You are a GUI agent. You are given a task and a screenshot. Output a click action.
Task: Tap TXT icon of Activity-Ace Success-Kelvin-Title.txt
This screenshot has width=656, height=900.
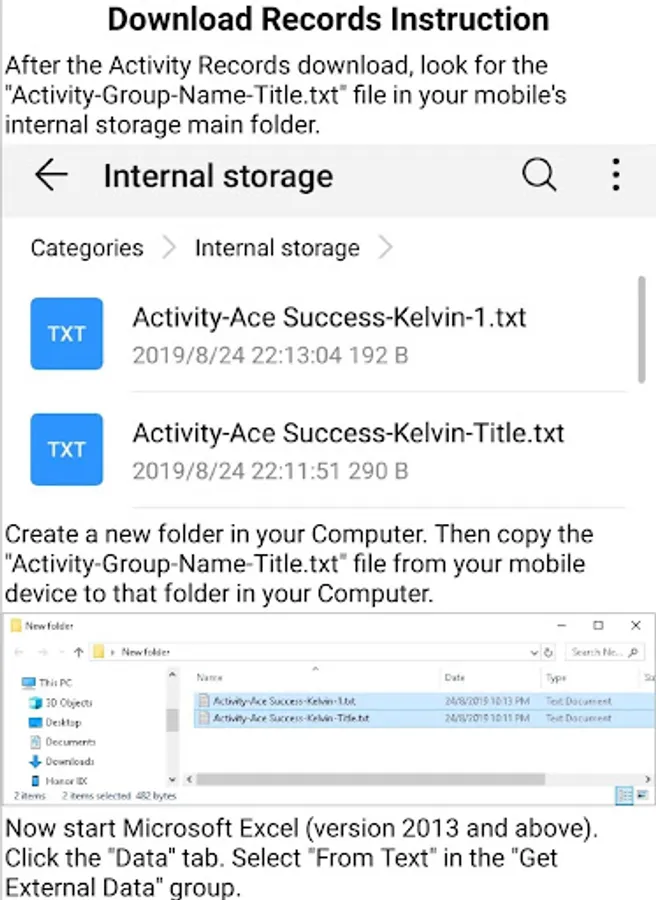[66, 449]
